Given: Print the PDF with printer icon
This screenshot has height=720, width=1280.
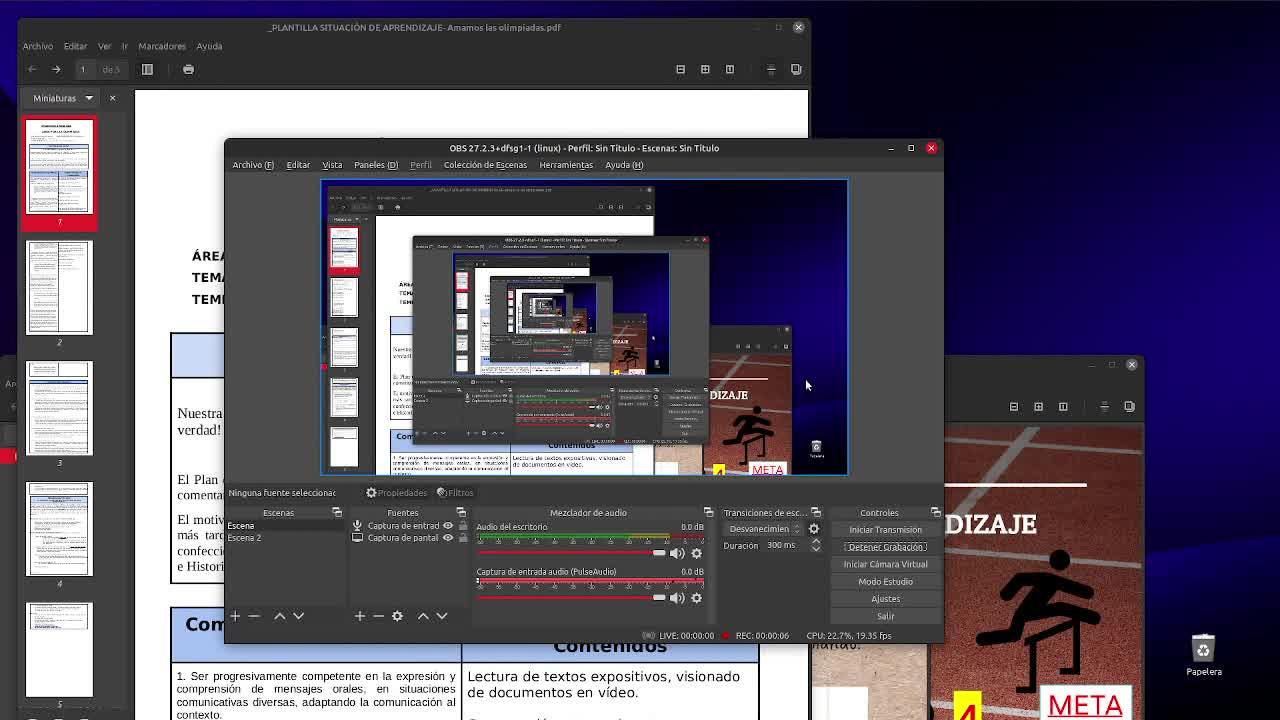Looking at the screenshot, I should [188, 69].
